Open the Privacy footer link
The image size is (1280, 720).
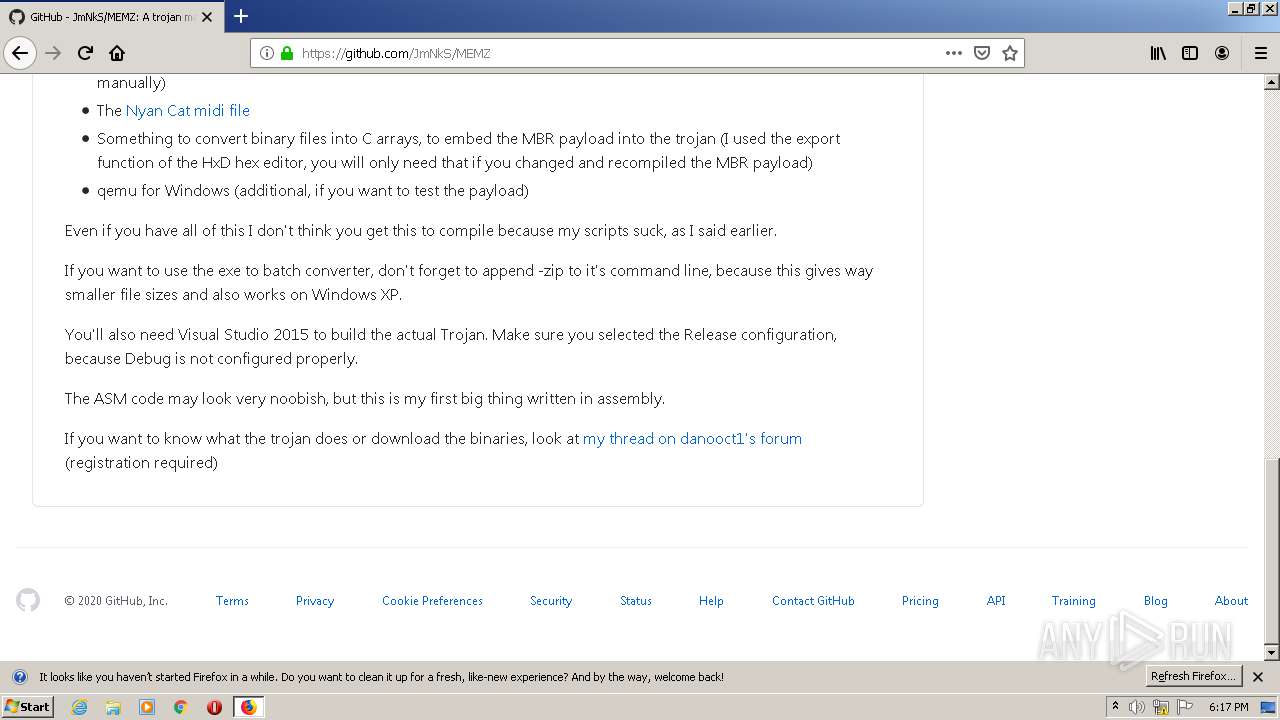(x=315, y=600)
